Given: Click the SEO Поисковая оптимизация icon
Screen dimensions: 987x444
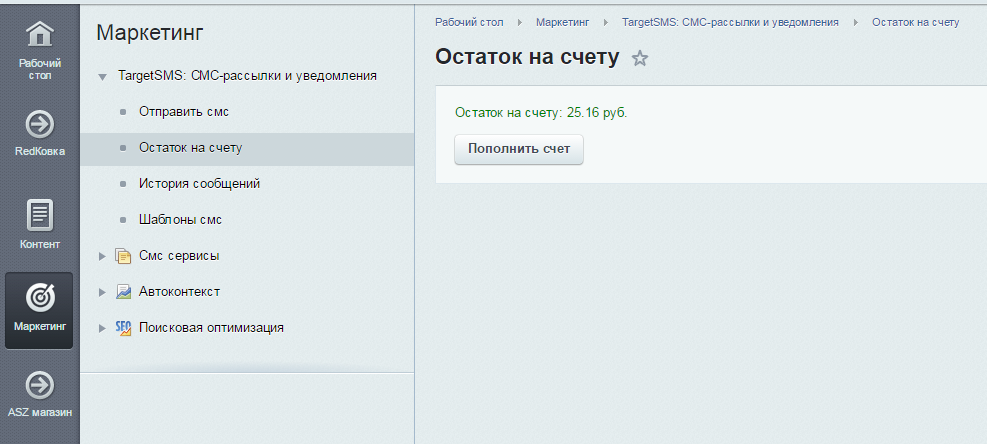Looking at the screenshot, I should coord(124,327).
